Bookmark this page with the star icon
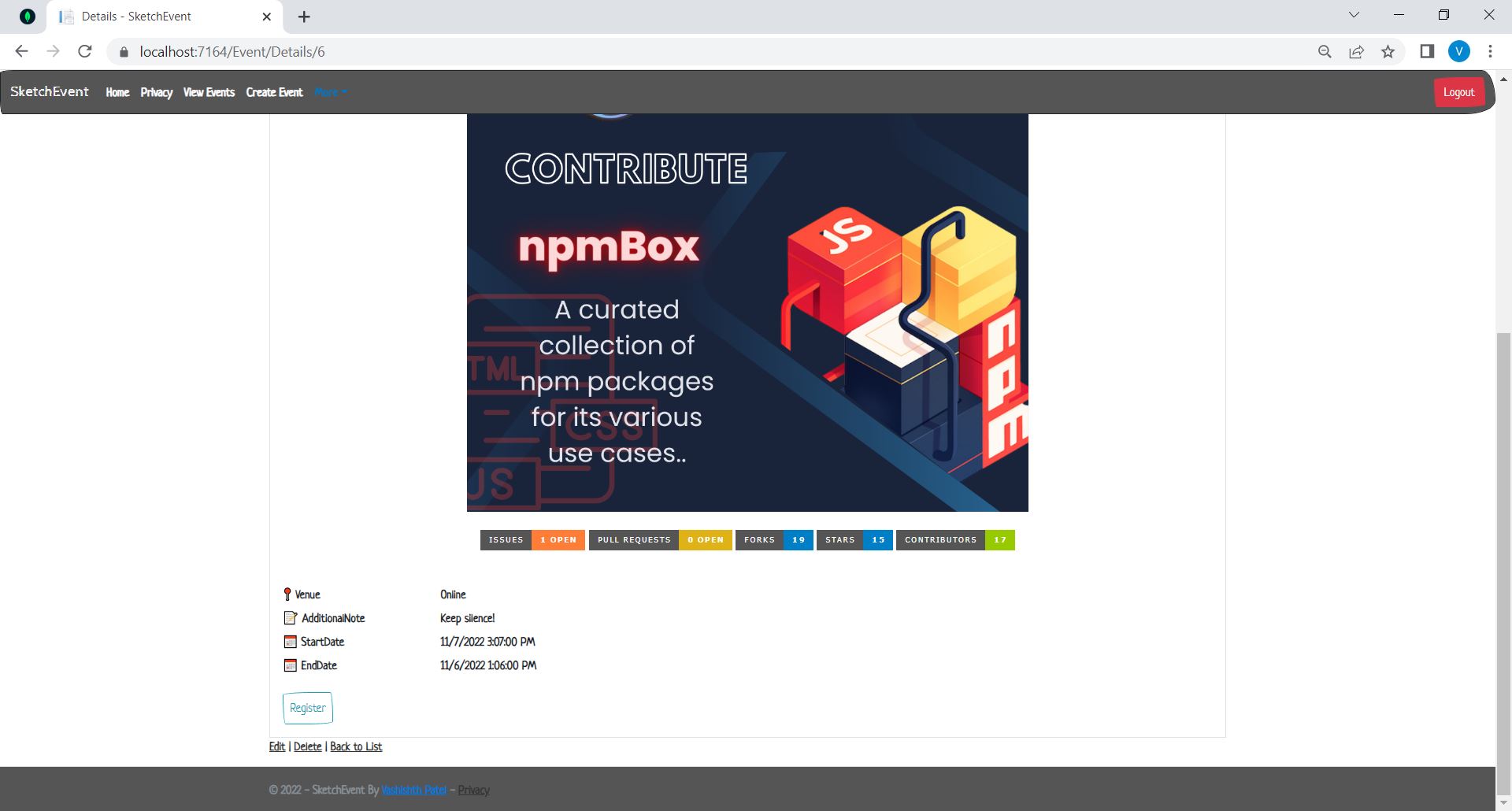Screen dimensions: 1512x811 [1388, 51]
